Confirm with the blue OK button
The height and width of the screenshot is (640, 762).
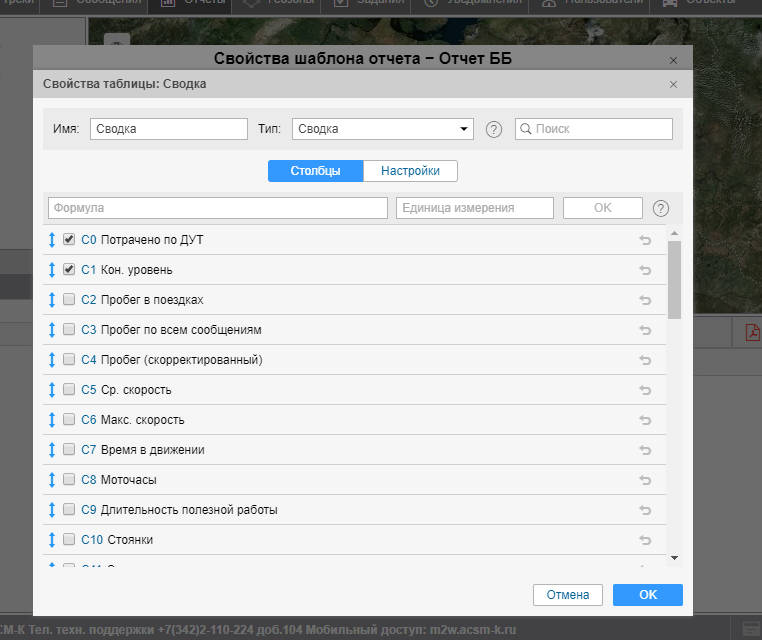647,595
